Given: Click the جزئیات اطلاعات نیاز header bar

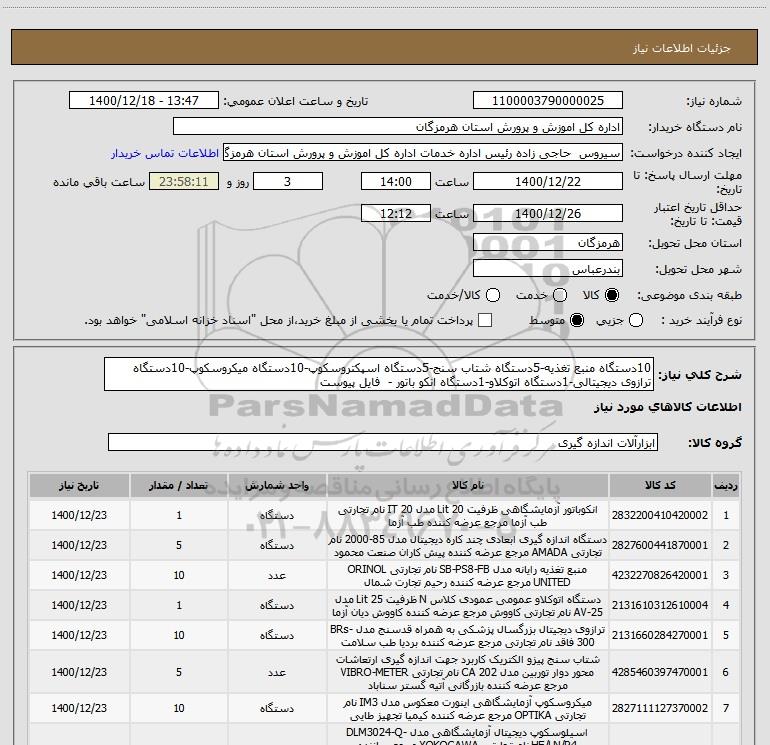Looking at the screenshot, I should click(385, 47).
